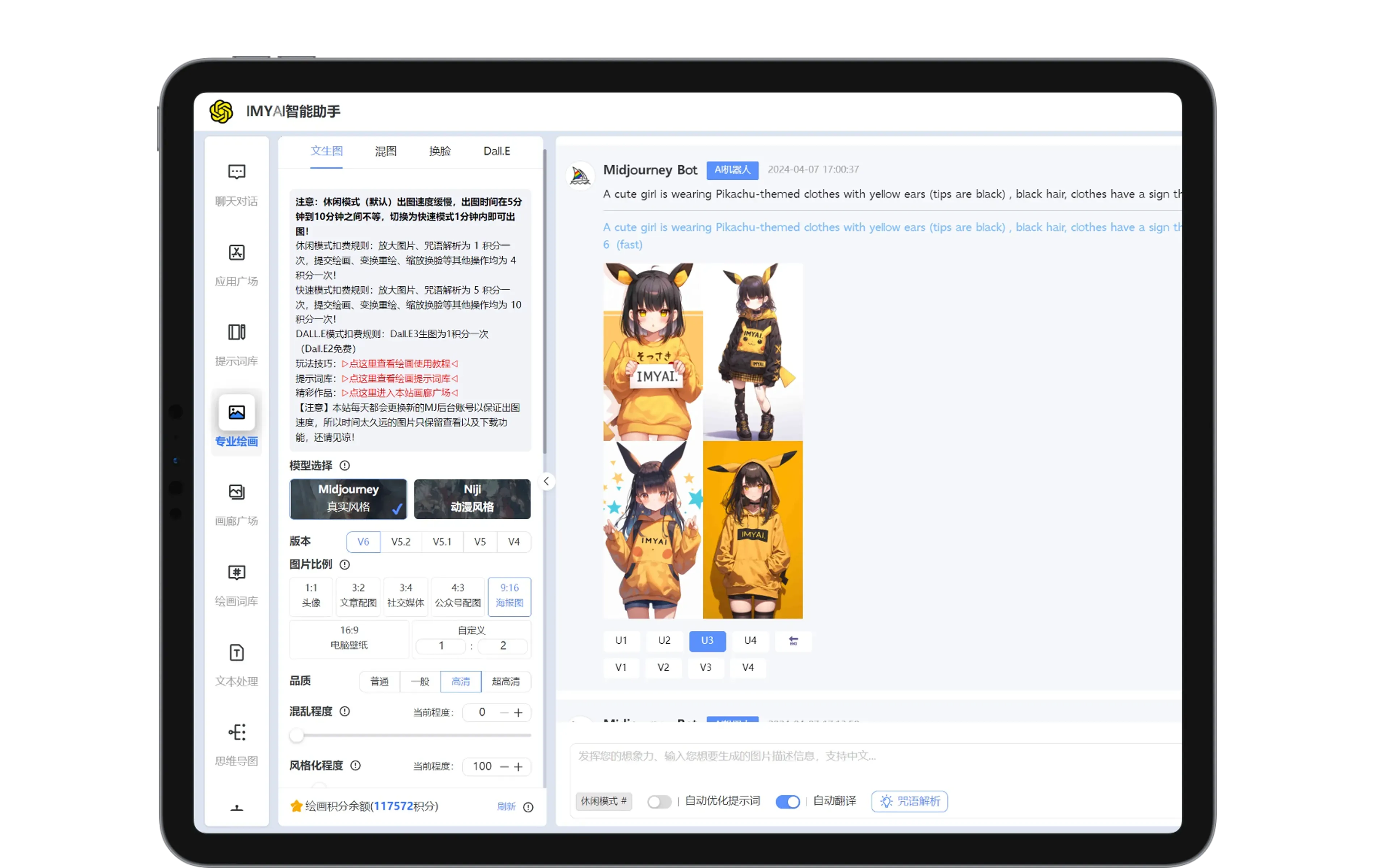
Task: Click info icon beside 图片比例
Action: tap(345, 565)
